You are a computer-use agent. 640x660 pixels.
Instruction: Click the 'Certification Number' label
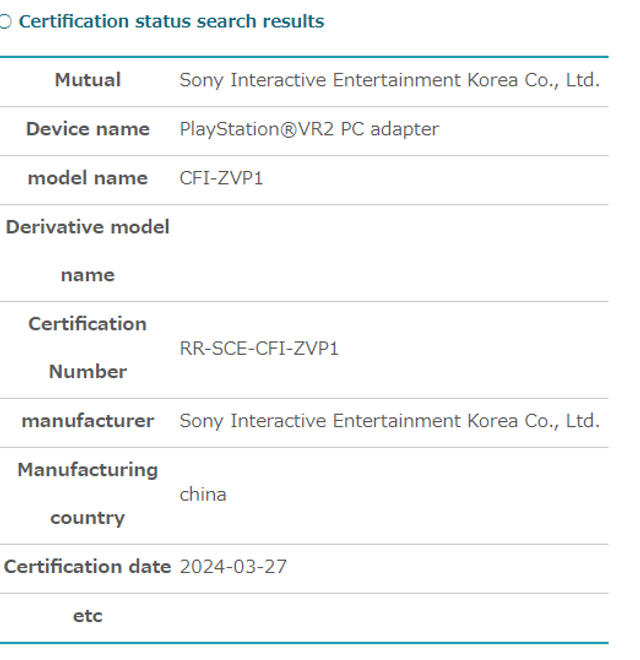[88, 348]
